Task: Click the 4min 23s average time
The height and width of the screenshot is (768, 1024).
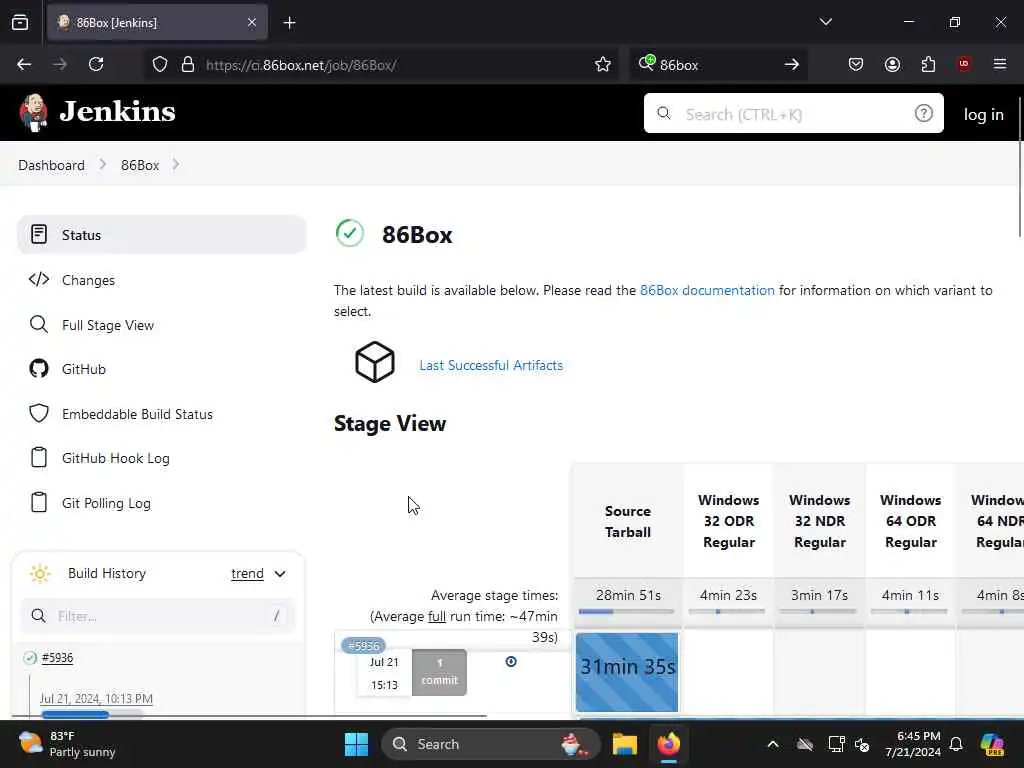Action: click(x=728, y=595)
